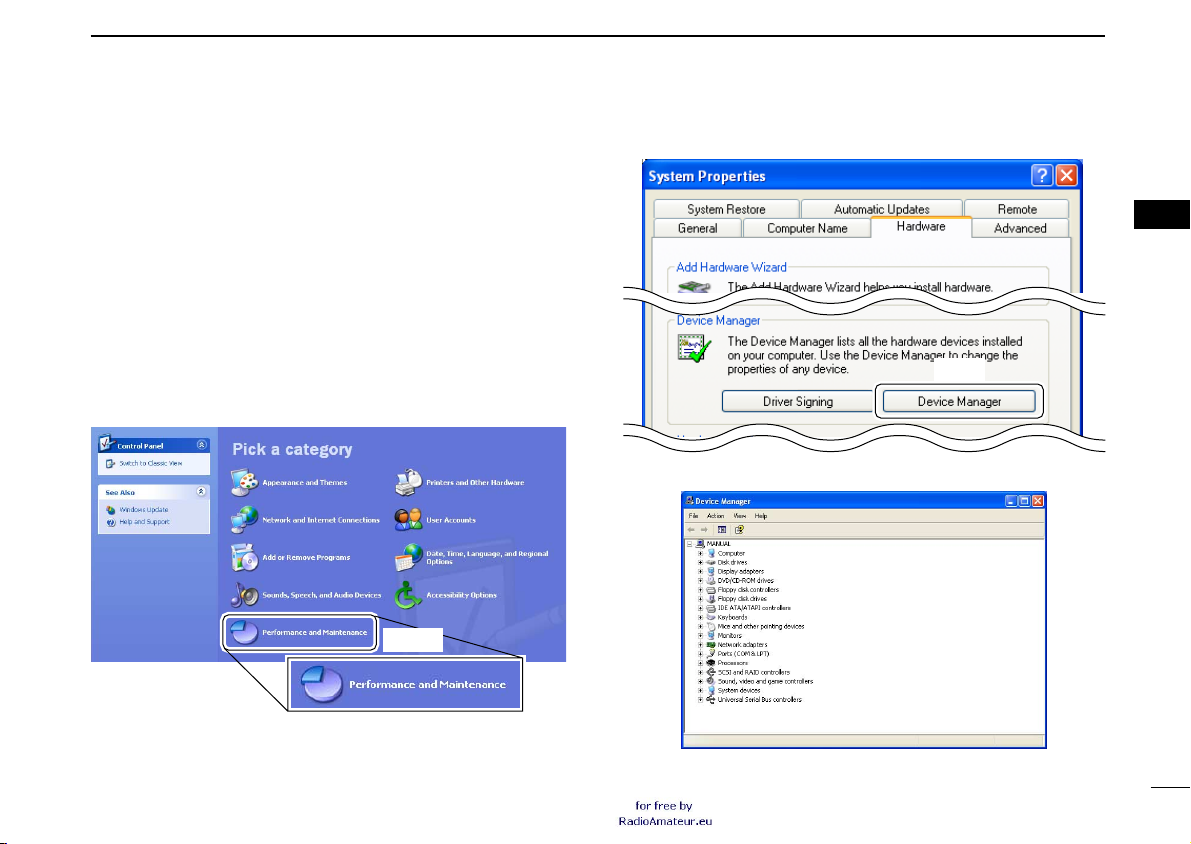Click the Universal Serial Bus controllers icon
Viewport: 1191px width, 844px height.
click(x=711, y=700)
